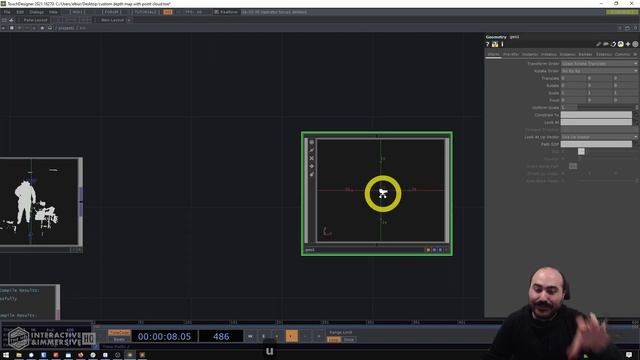
Task: Click the frame number display 486
Action: [x=221, y=337]
